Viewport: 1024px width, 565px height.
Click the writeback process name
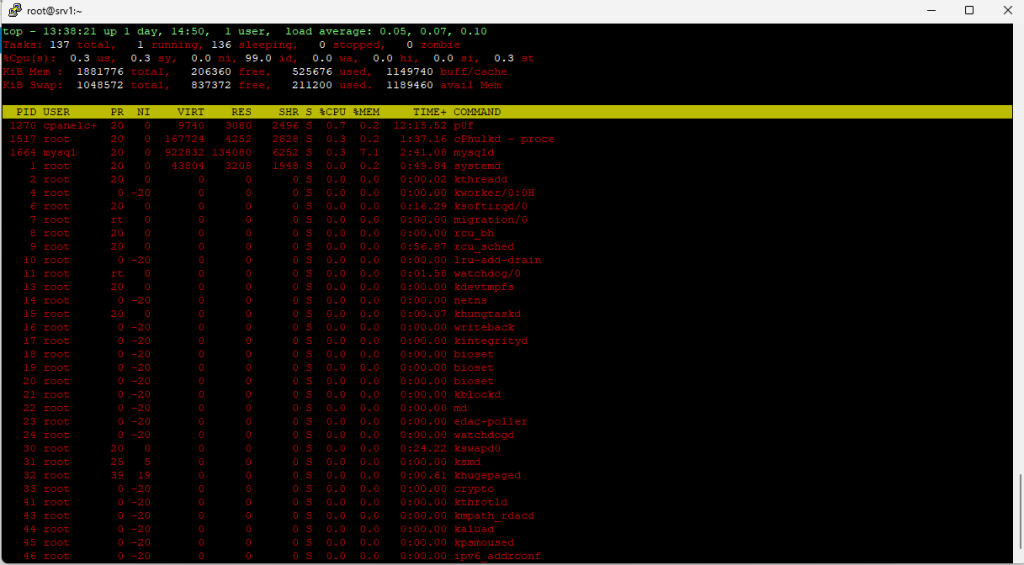coord(484,327)
